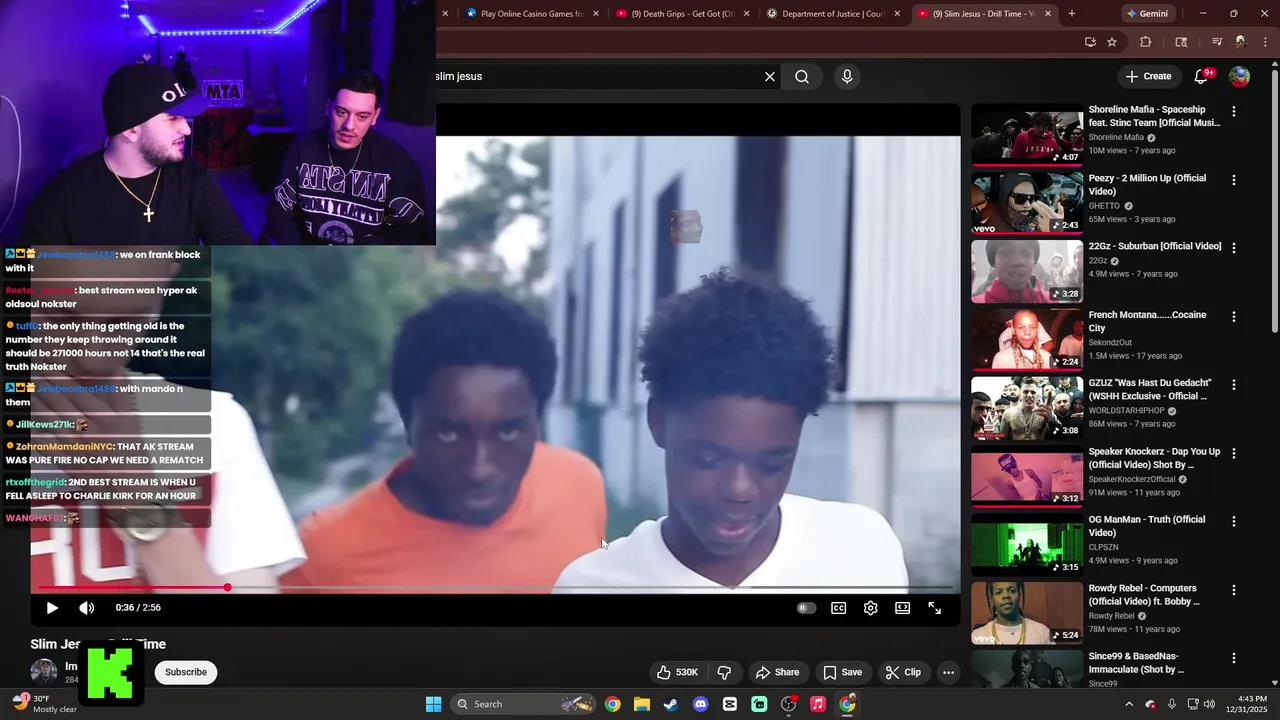Open French Montana Cocaine City video title

(1147, 321)
